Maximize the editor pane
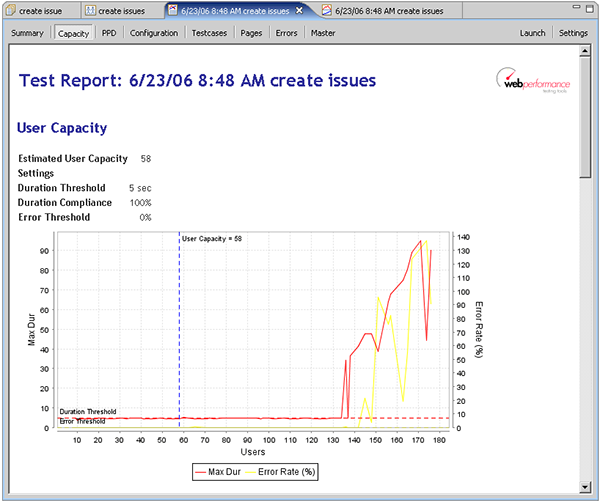Image resolution: width=600 pixels, height=502 pixels. [x=590, y=8]
